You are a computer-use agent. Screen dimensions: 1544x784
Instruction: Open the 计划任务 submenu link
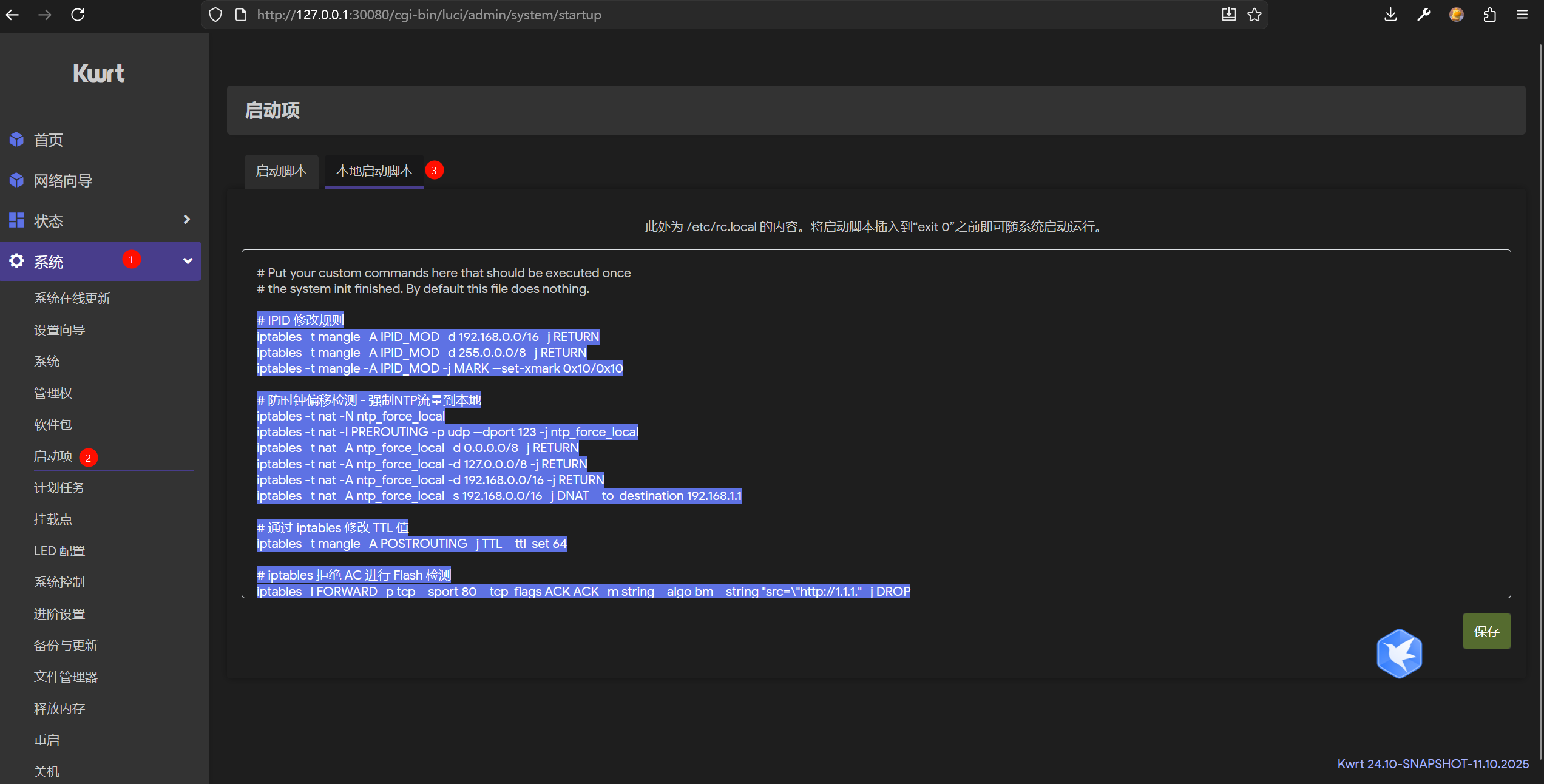coord(59,487)
